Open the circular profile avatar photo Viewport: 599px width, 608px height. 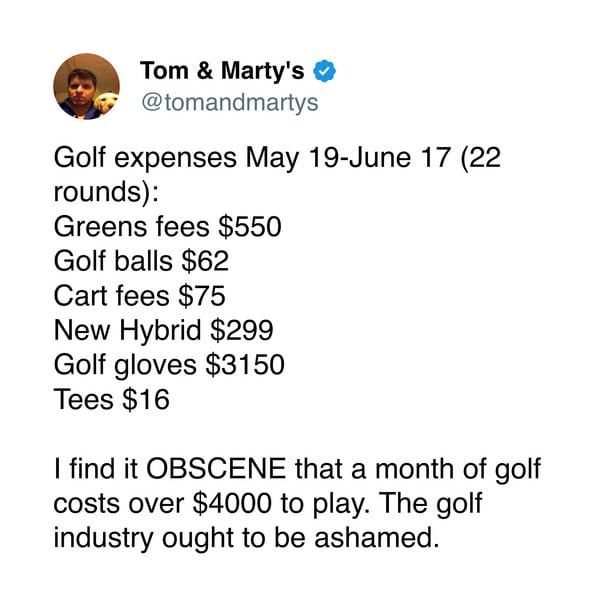click(86, 86)
